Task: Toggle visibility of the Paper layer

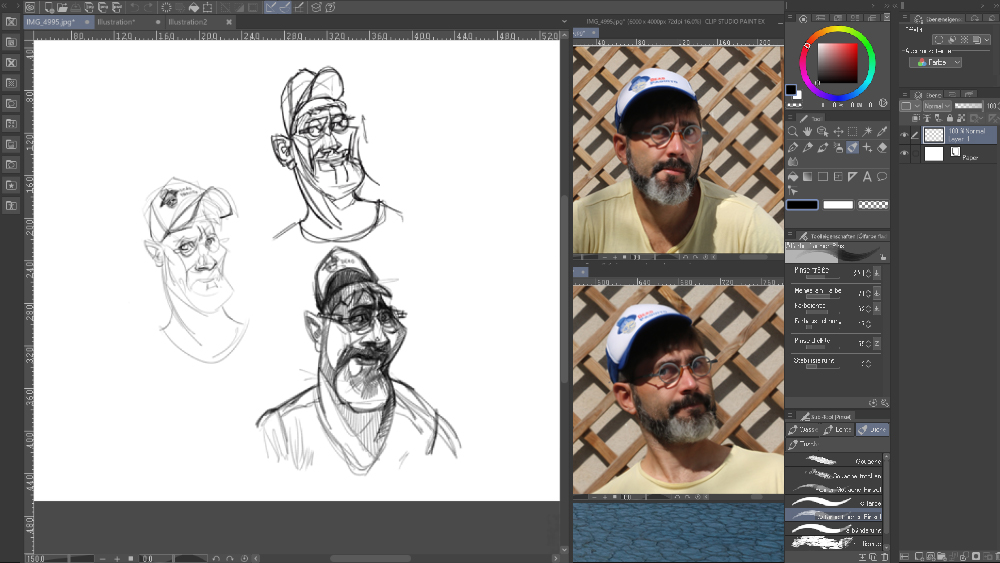Action: tap(904, 154)
